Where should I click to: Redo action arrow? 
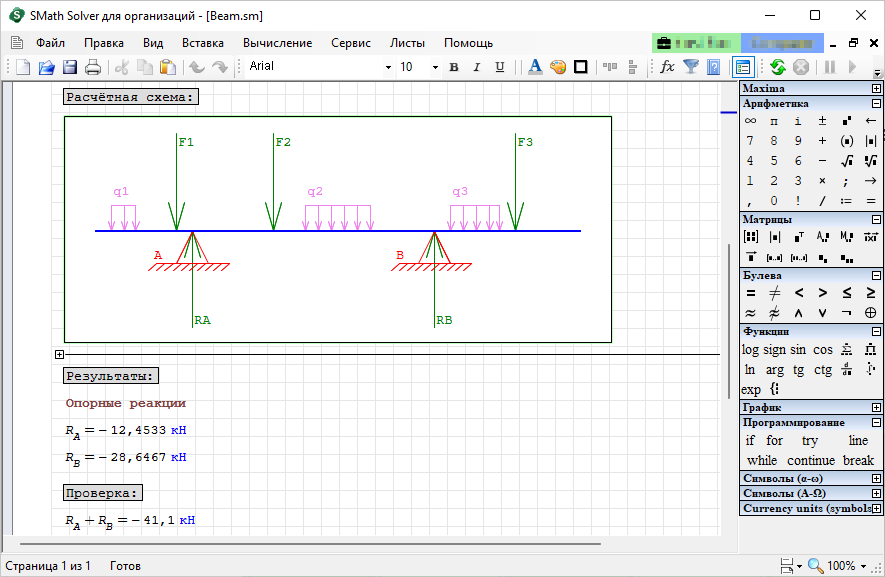[220, 67]
